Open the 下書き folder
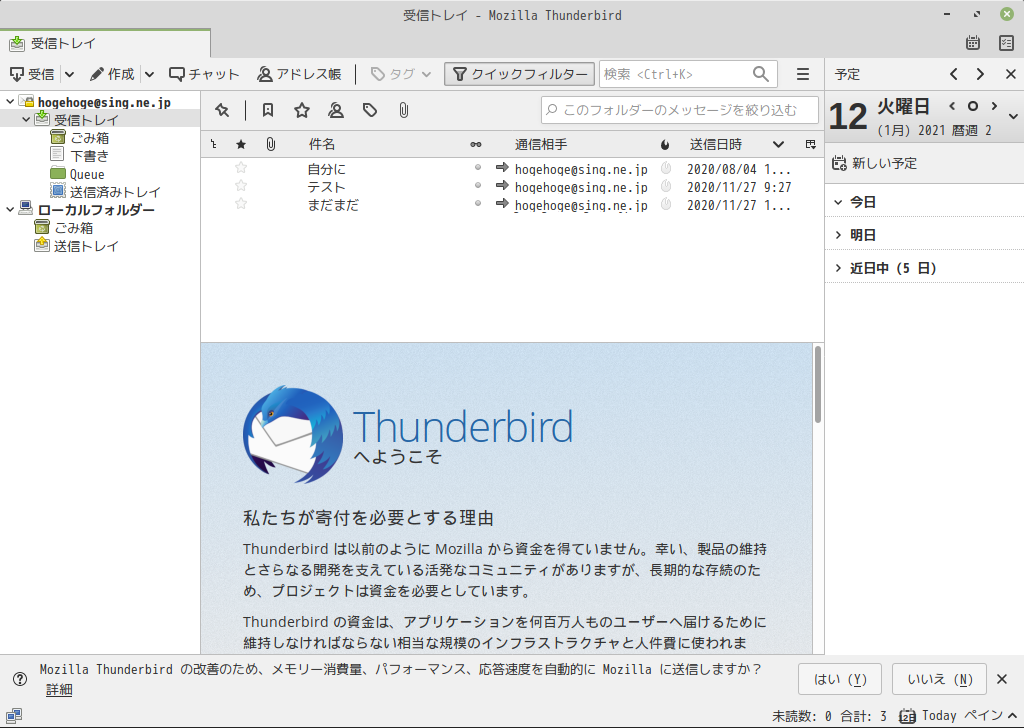The height and width of the screenshot is (728, 1024). click(89, 156)
